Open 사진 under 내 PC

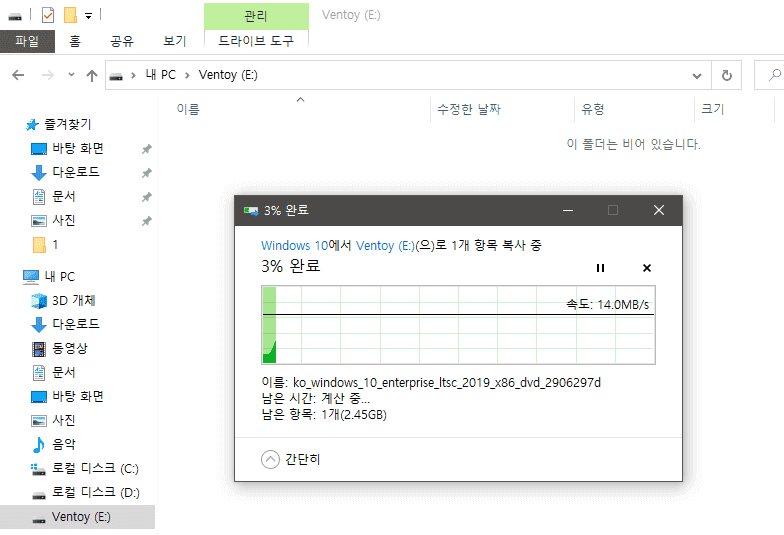click(64, 420)
